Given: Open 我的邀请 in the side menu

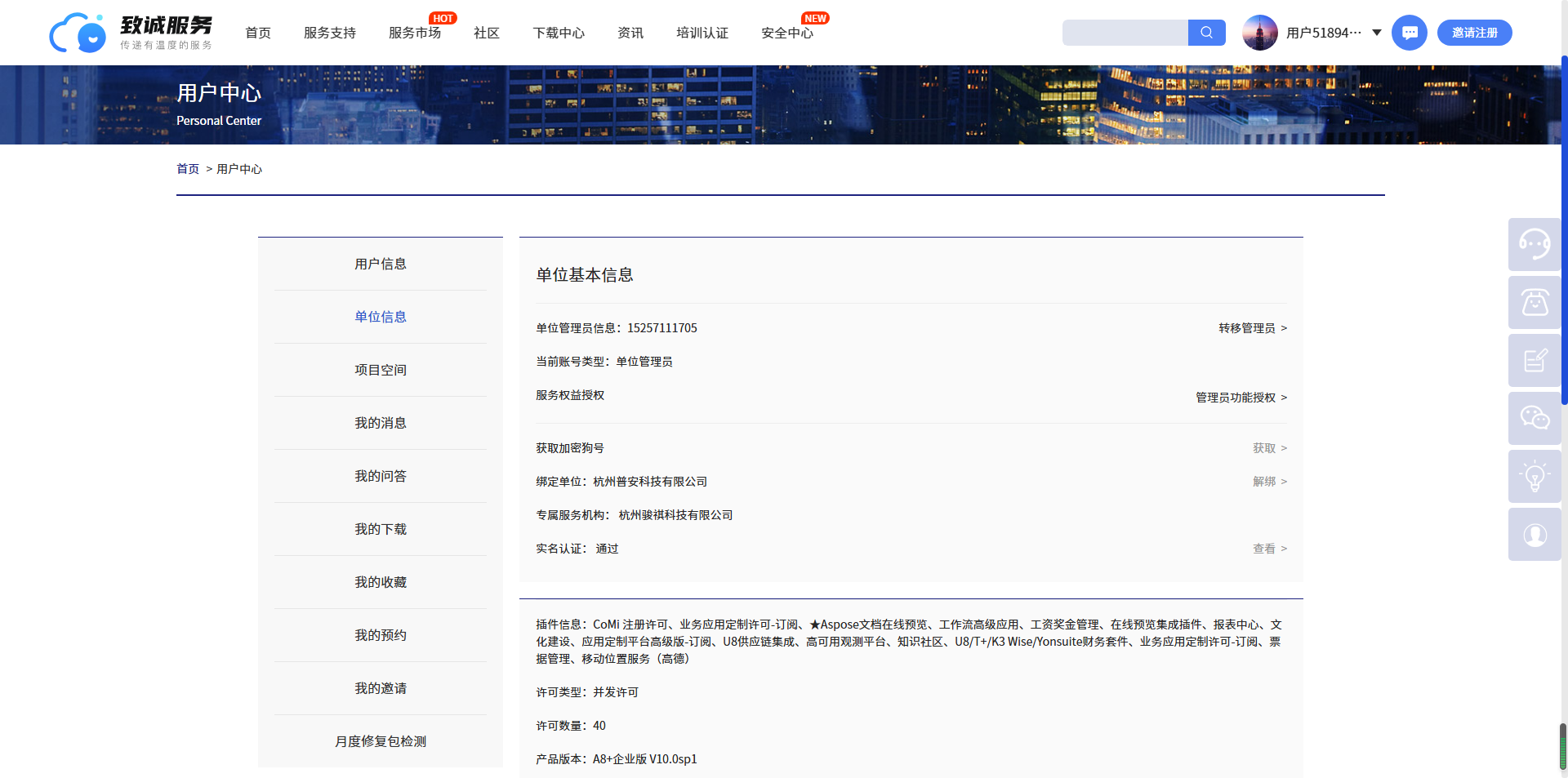Looking at the screenshot, I should coord(381,688).
